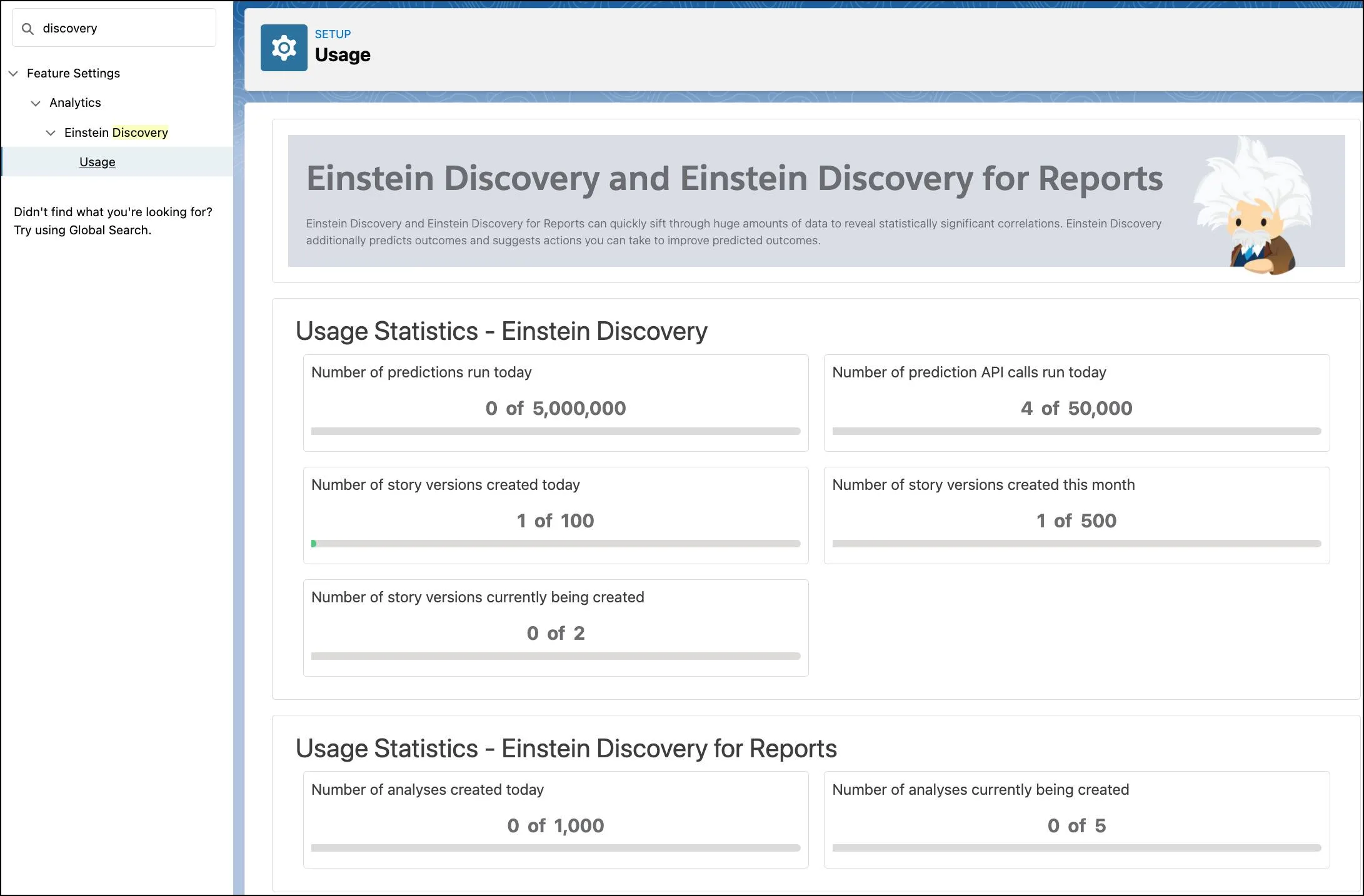Select the Usage menu item
Screen dimensions: 1364x896
[97, 161]
